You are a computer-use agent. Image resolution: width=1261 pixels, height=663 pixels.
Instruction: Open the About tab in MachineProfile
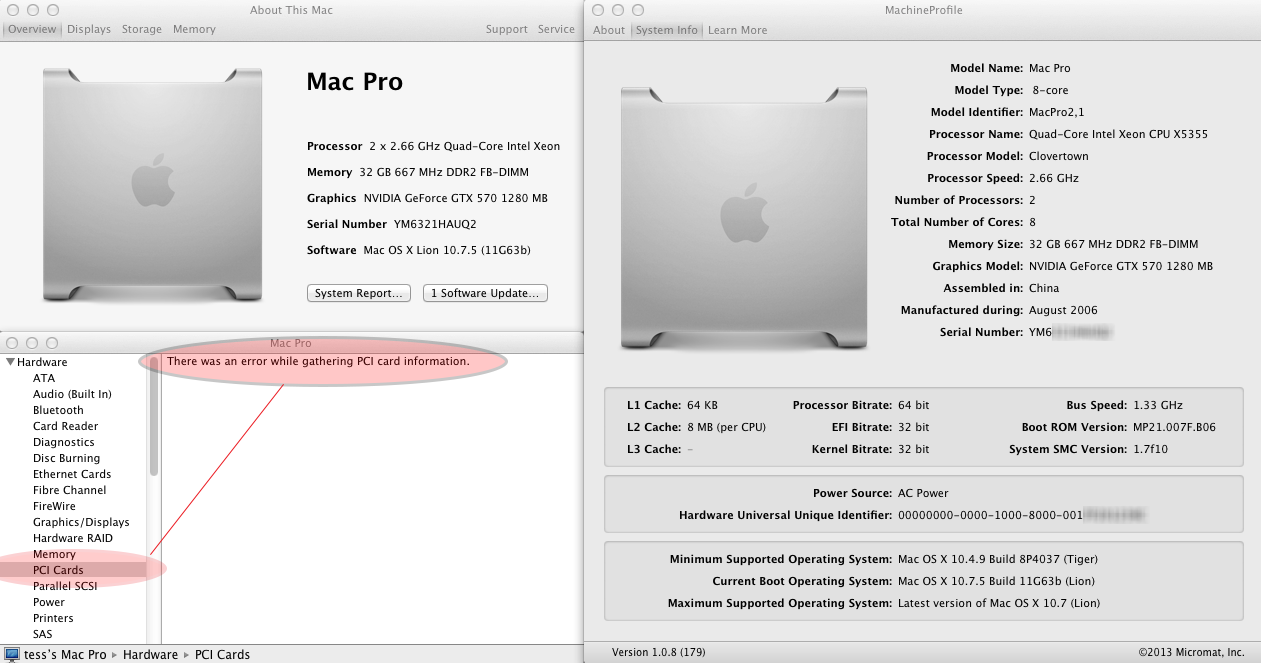[609, 30]
